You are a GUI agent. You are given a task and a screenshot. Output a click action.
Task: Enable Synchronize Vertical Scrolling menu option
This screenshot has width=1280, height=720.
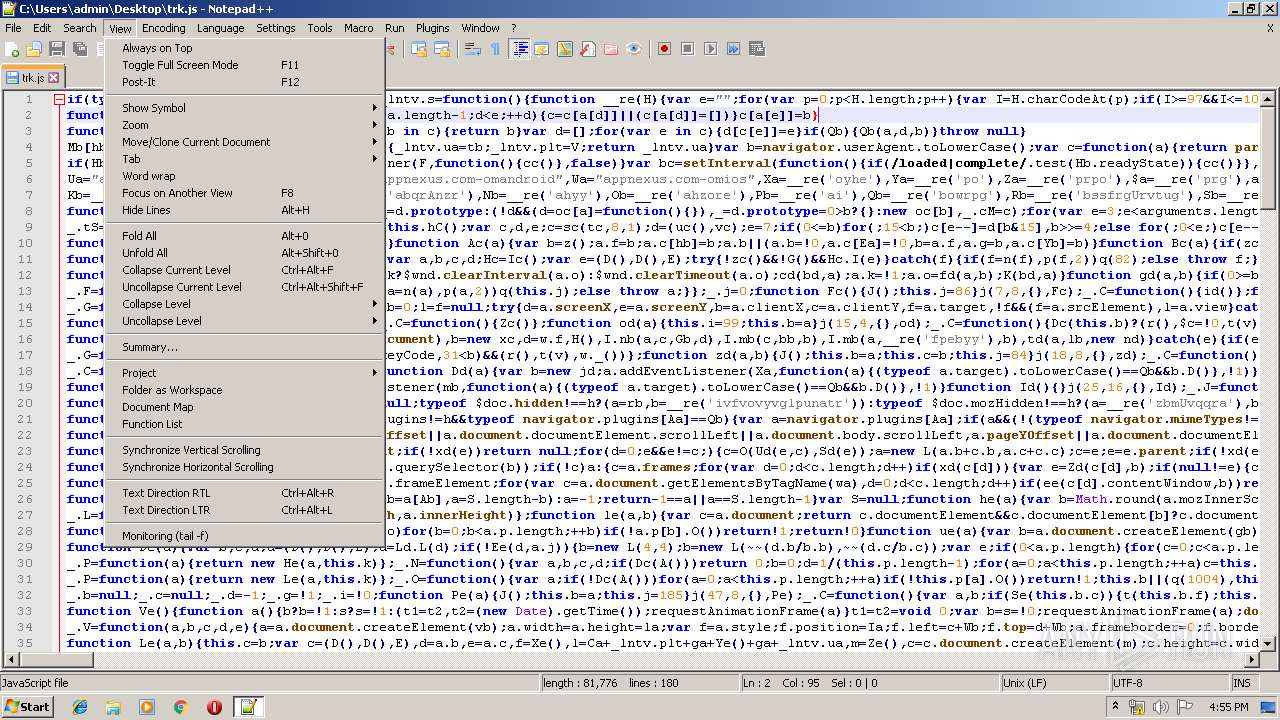[x=245, y=450]
